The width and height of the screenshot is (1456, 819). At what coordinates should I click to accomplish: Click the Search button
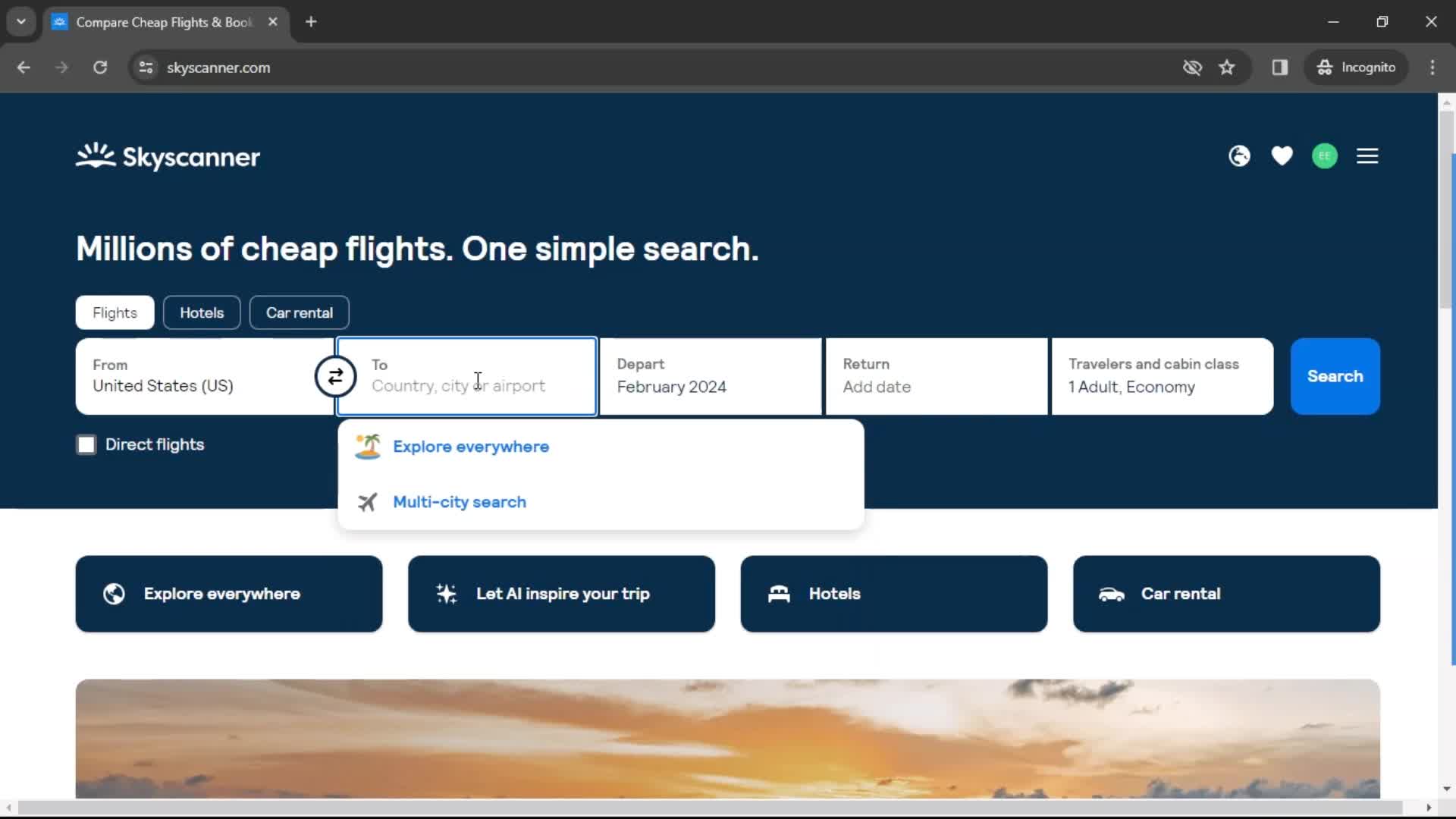click(1335, 376)
